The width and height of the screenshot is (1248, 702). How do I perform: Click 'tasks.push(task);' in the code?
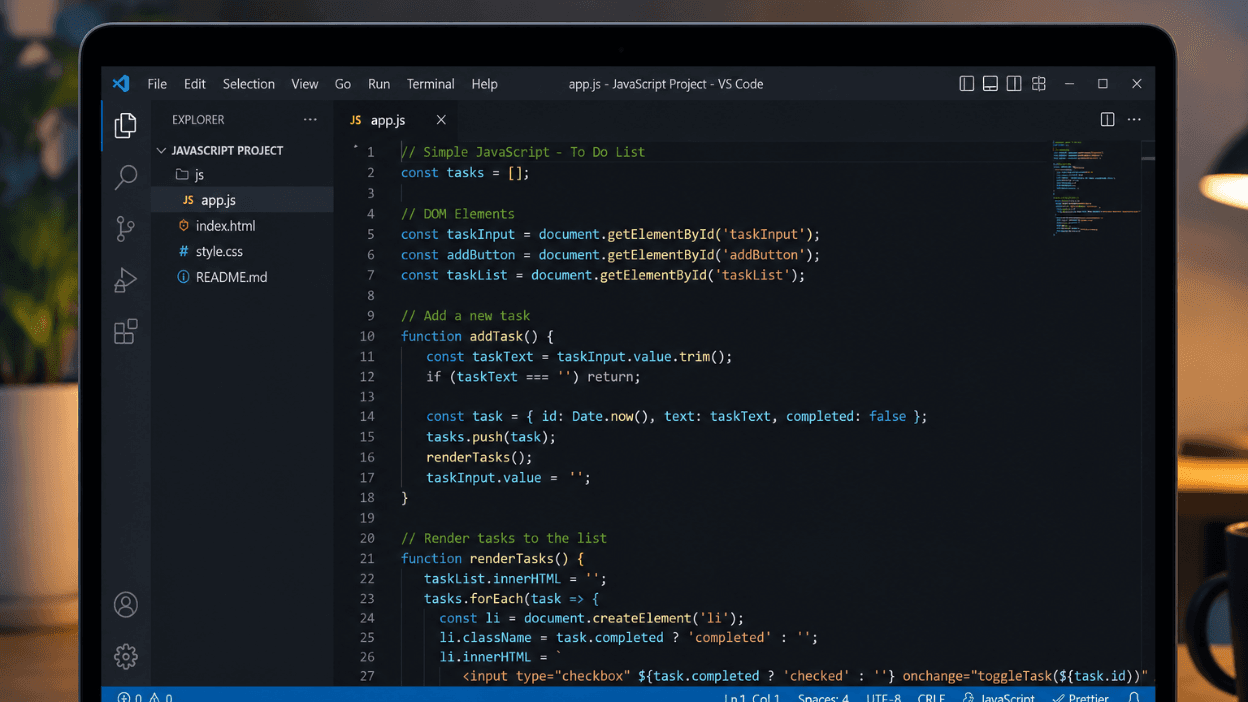tap(491, 437)
